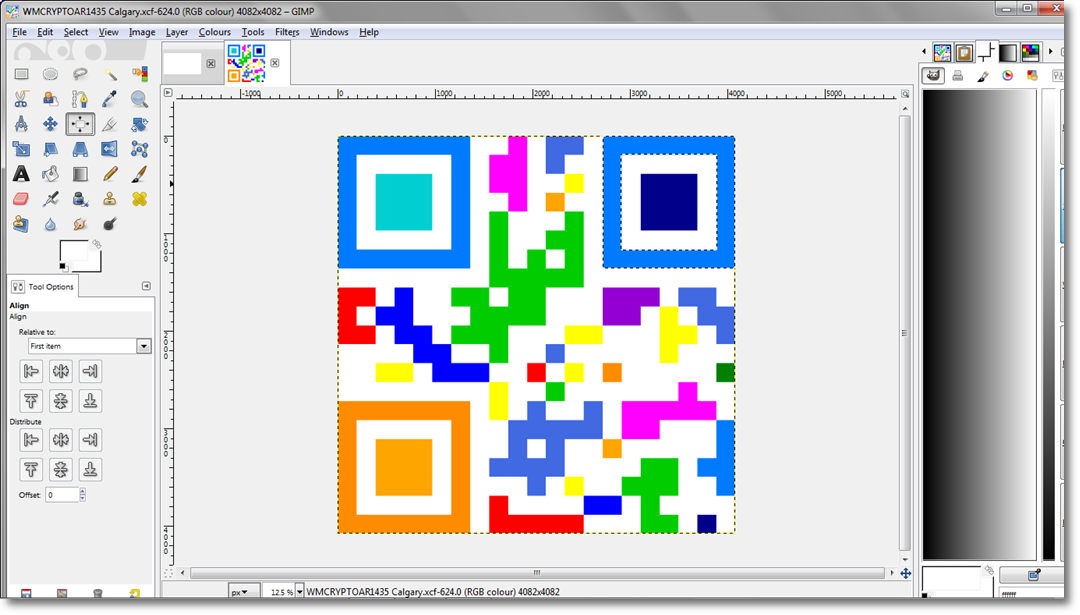Select the Ink tool
Image resolution: width=1080 pixels, height=615 pixels.
click(x=80, y=199)
